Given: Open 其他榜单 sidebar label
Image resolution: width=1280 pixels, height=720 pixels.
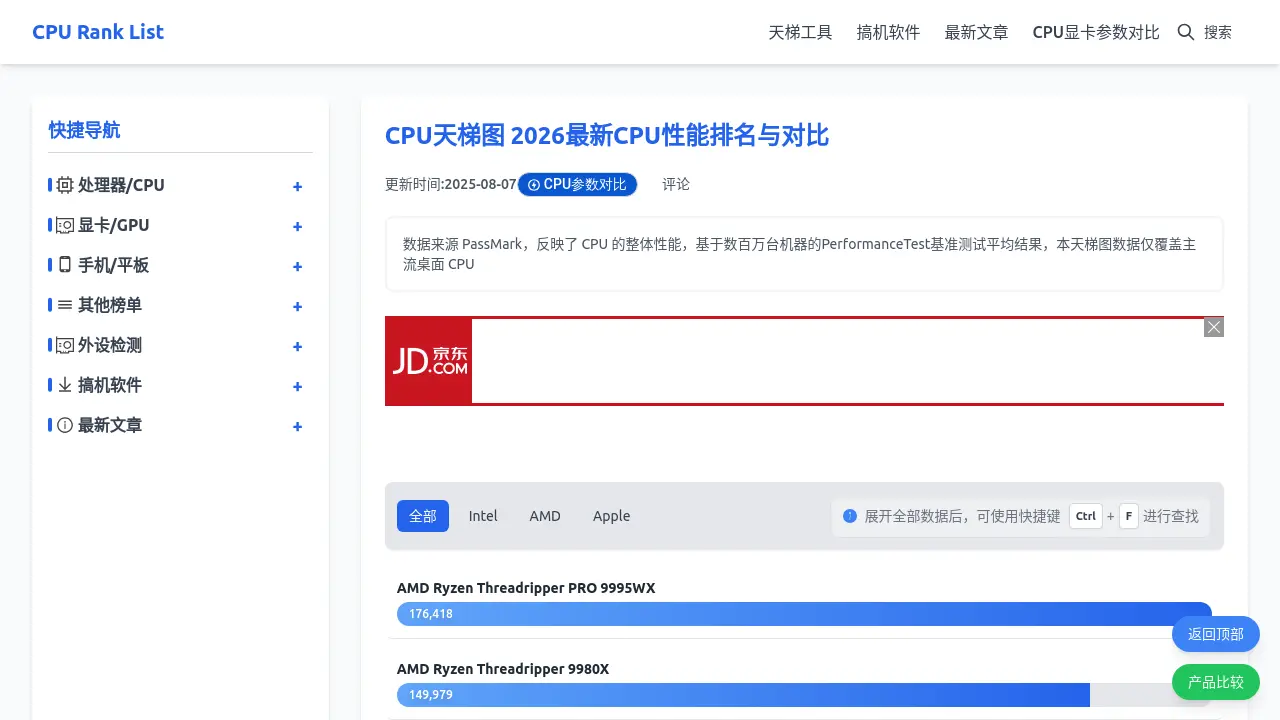Looking at the screenshot, I should (110, 305).
